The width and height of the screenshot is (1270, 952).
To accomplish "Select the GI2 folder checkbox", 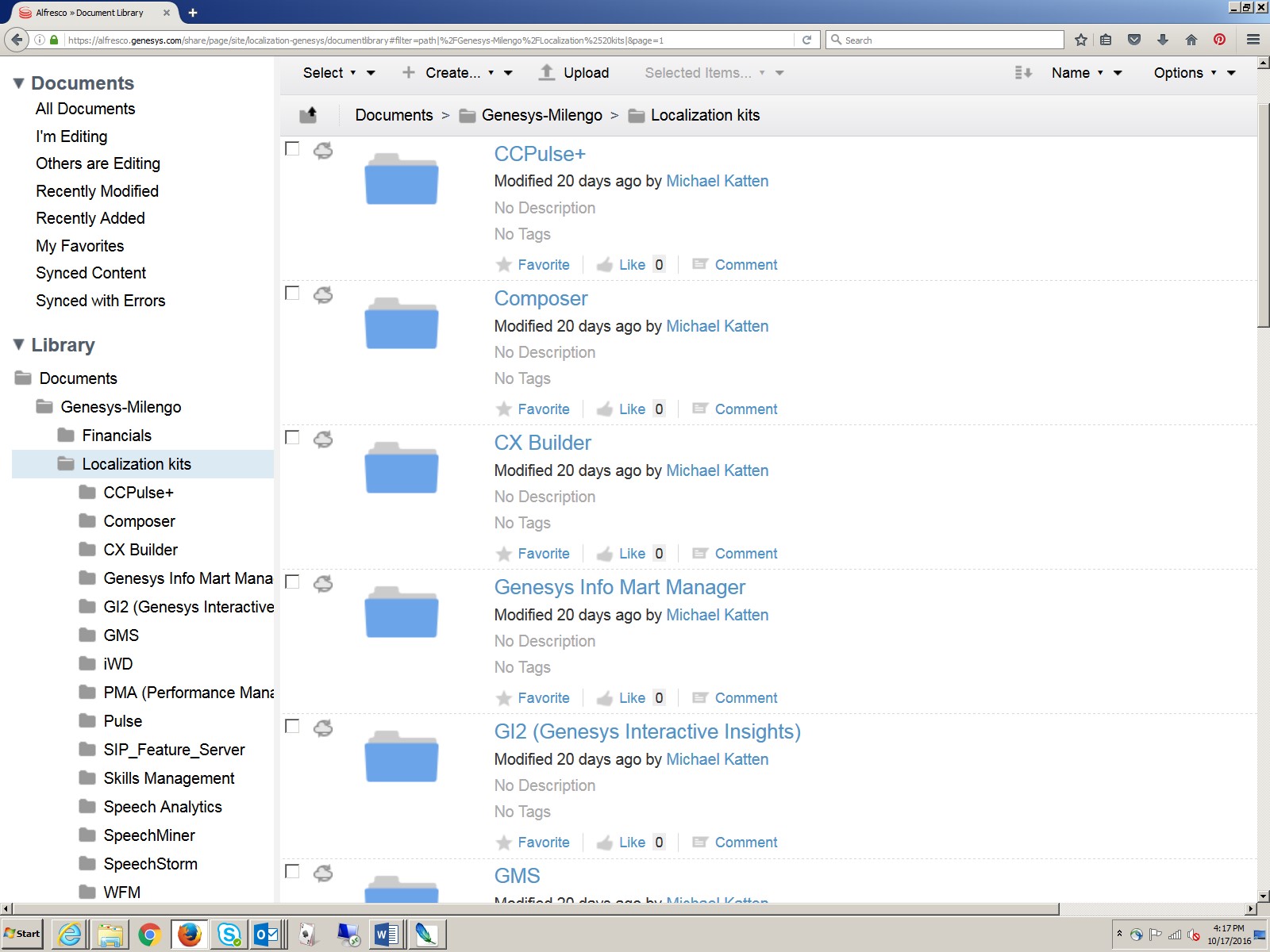I will click(292, 727).
